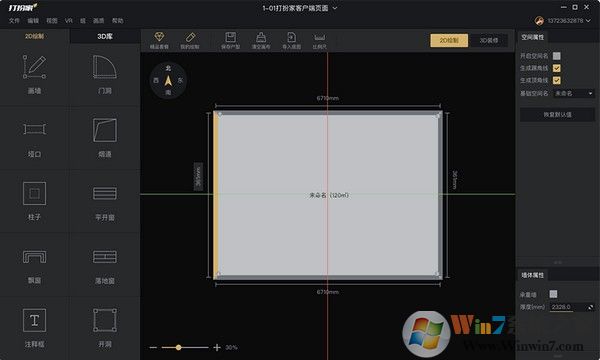Click the 未命名 (120㎡) room label
This screenshot has width=600, height=360.
click(329, 195)
